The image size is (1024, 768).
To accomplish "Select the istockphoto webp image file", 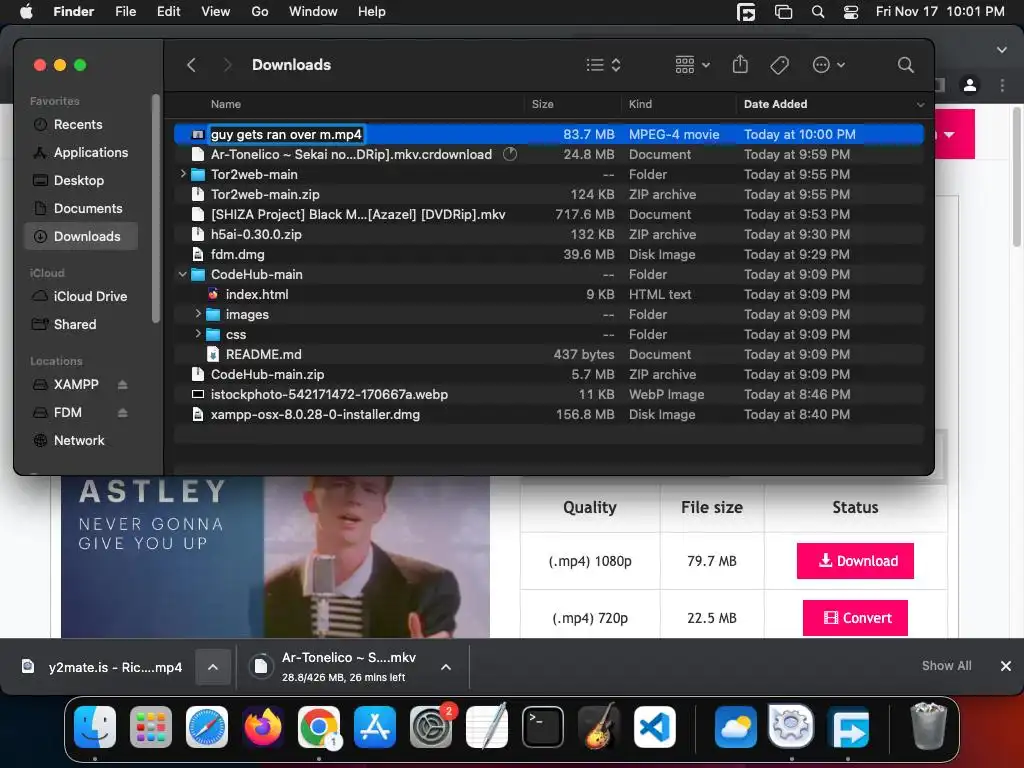I will (x=549, y=394).
